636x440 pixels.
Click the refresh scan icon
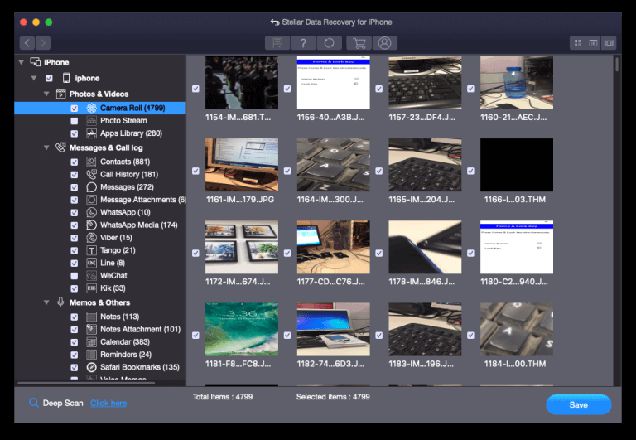tap(328, 43)
